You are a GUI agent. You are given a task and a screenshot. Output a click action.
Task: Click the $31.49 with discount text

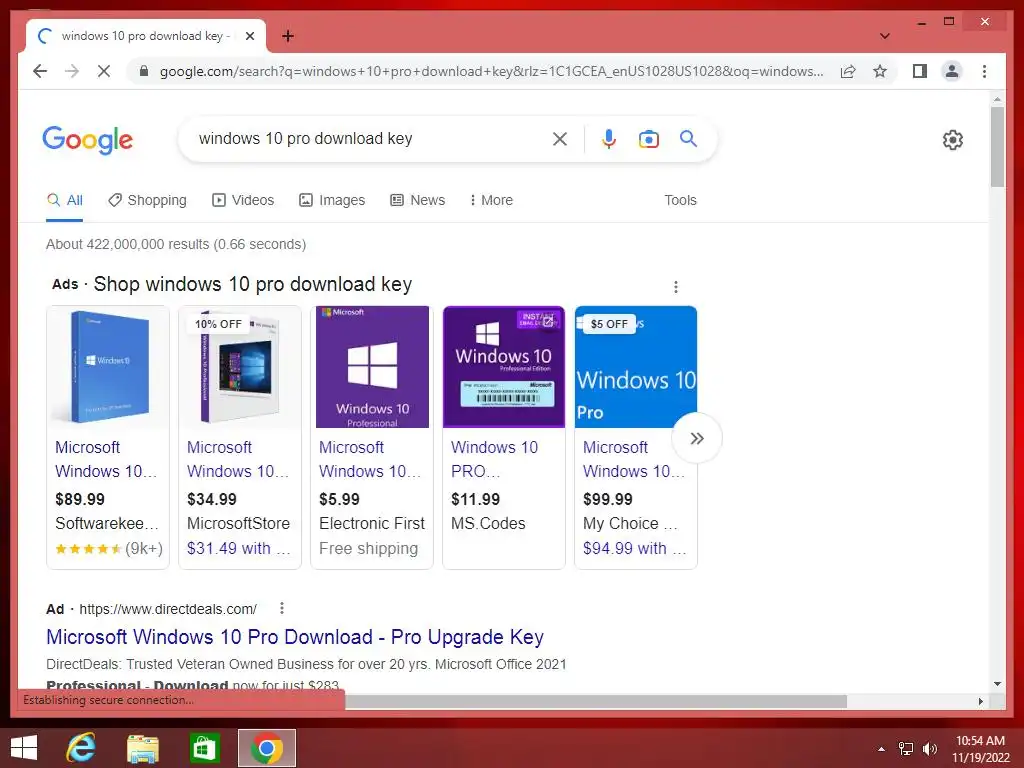(x=238, y=549)
